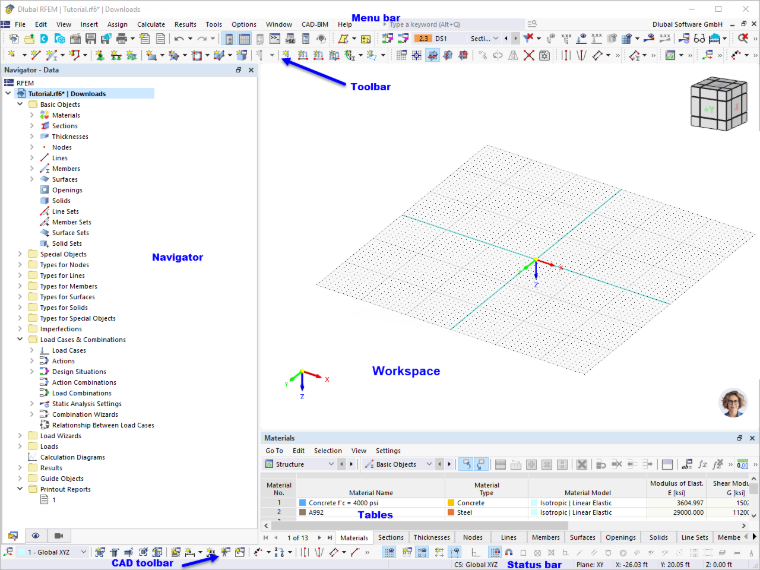The height and width of the screenshot is (570, 760).
Task: Click the search with red X icon
Action: coord(743,38)
